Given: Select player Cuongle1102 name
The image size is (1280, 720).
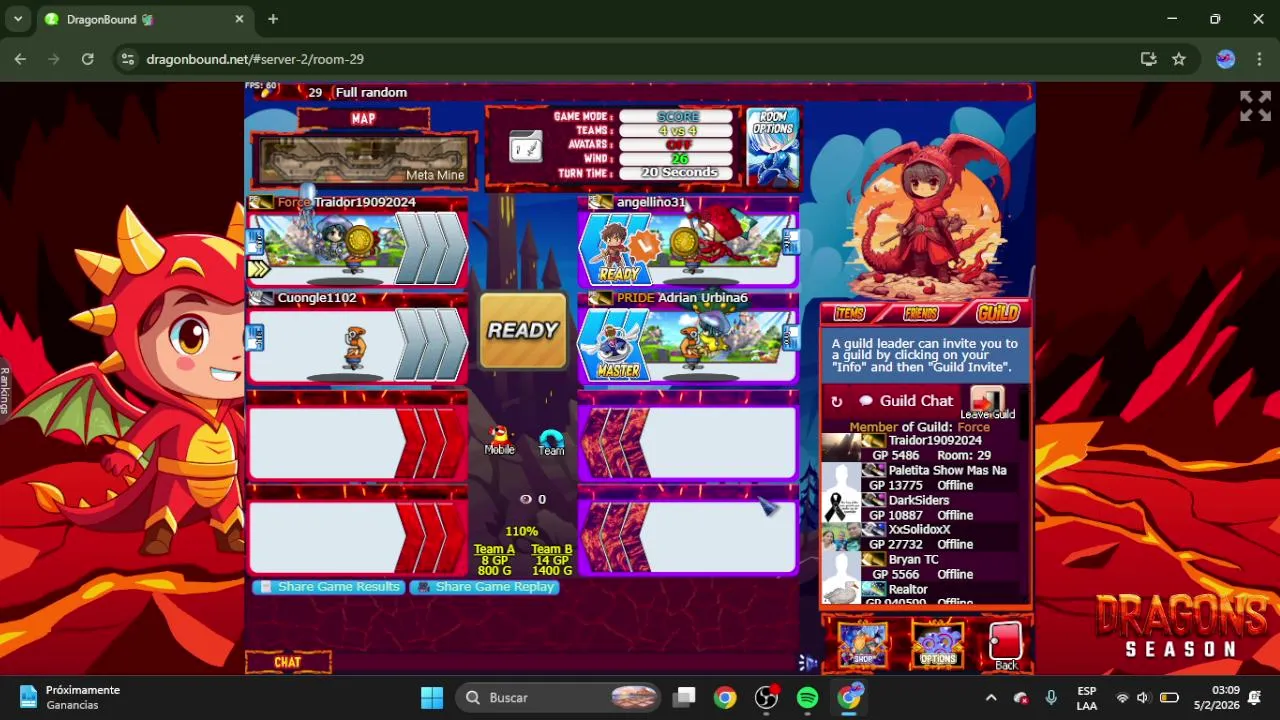Looking at the screenshot, I should (x=316, y=298).
